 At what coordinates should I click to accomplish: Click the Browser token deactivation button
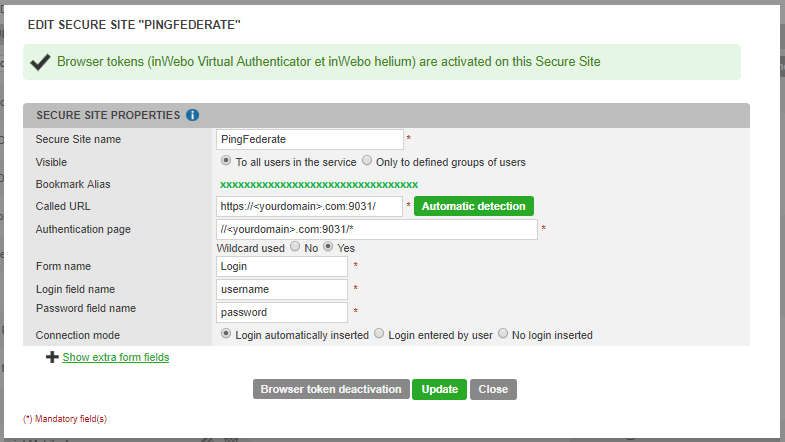330,389
